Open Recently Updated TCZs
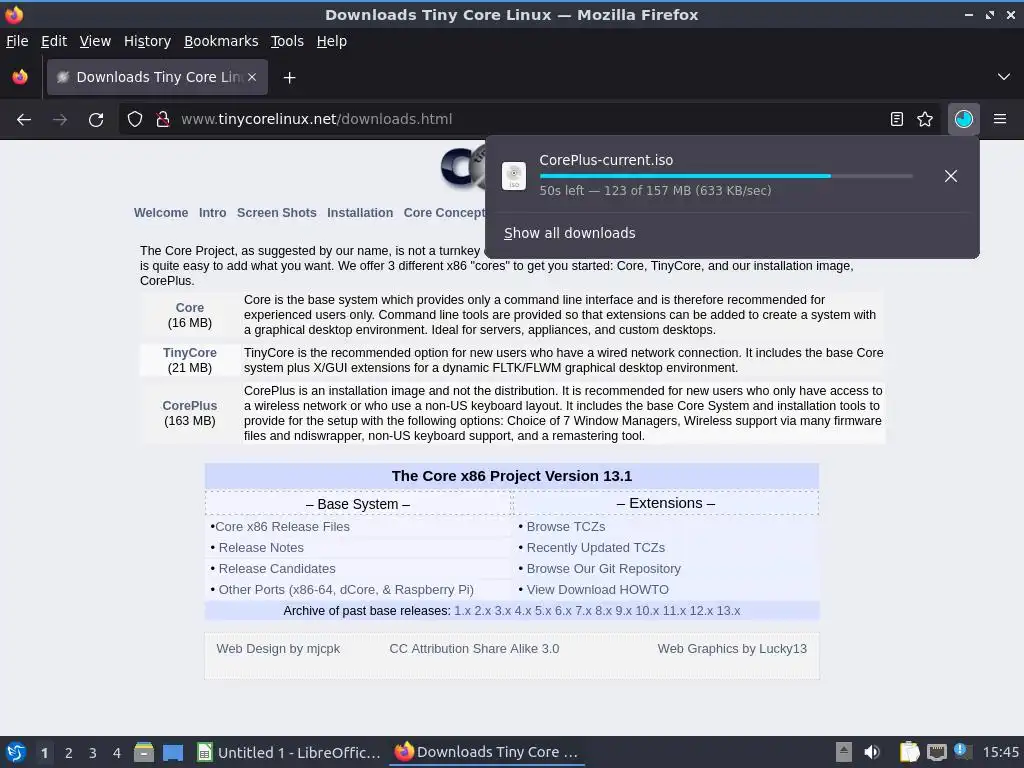 point(596,547)
